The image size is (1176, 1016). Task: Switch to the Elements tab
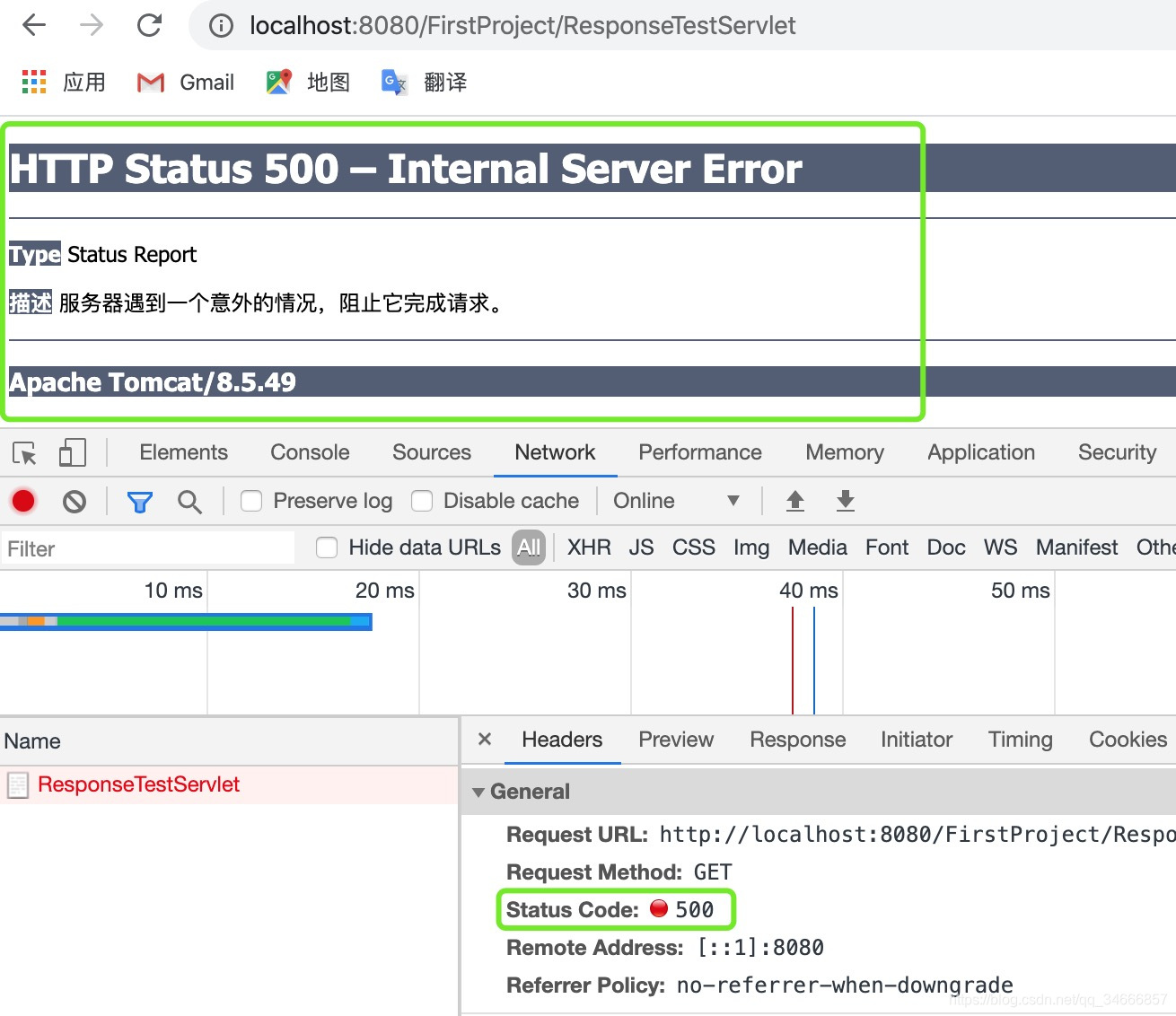click(184, 452)
